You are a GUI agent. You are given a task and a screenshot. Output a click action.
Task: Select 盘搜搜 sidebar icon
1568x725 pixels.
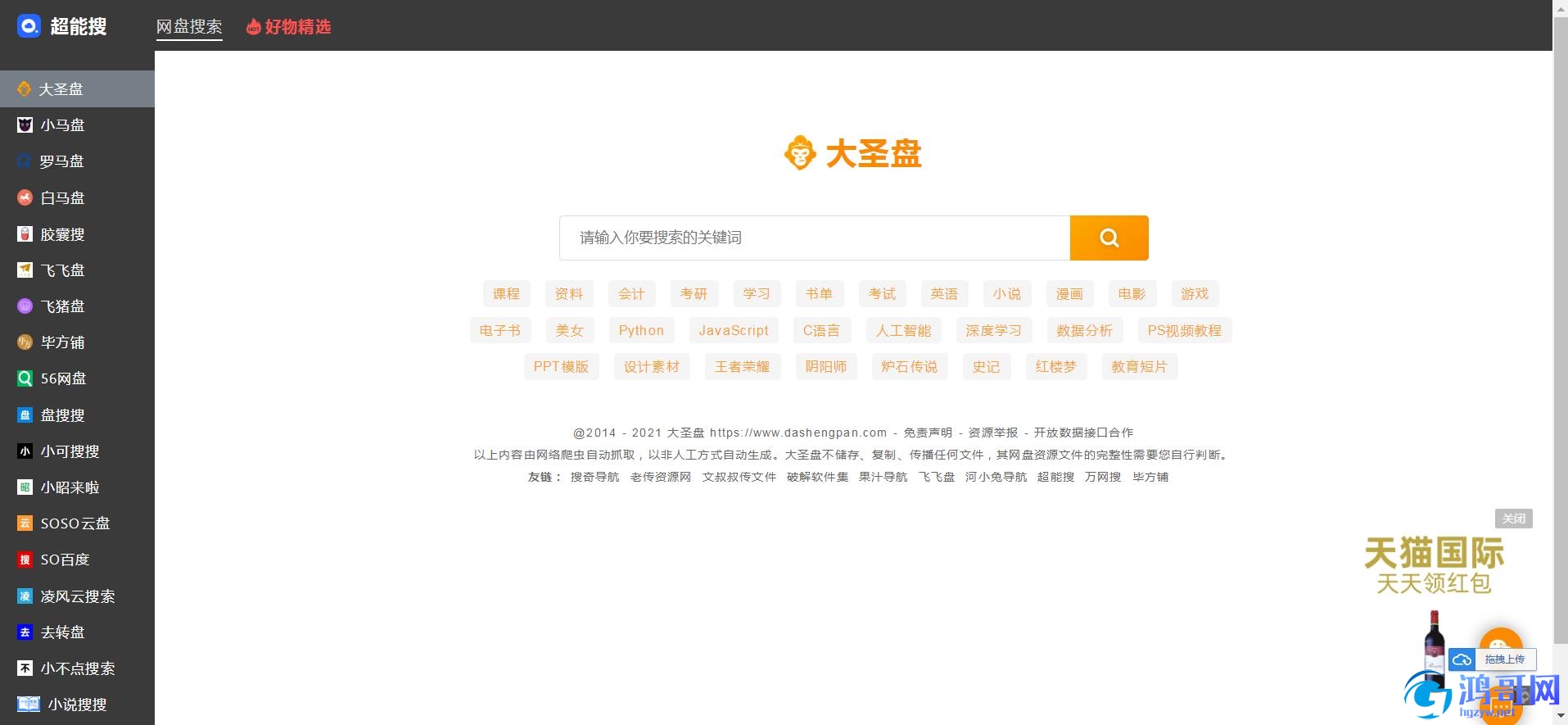click(25, 415)
